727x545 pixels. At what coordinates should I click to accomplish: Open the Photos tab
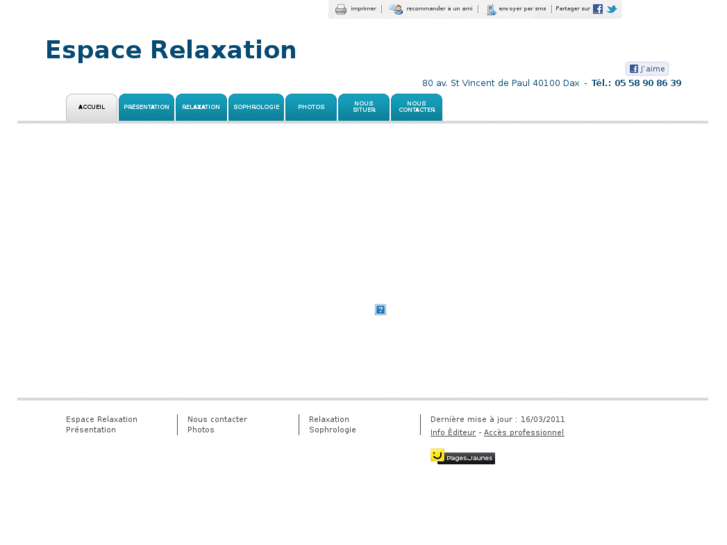coord(311,107)
